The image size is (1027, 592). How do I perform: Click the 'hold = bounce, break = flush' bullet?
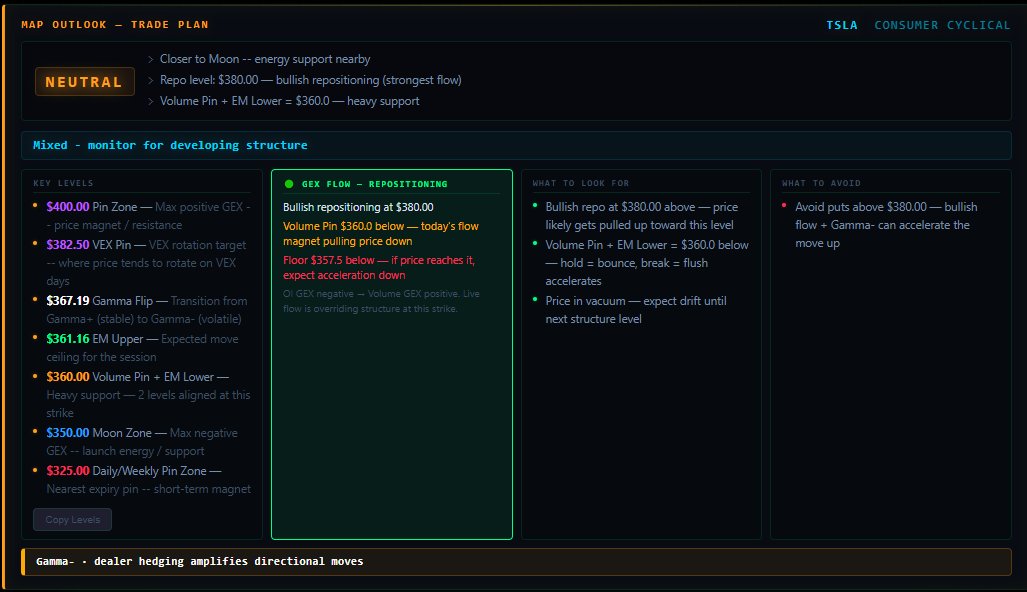(x=646, y=263)
